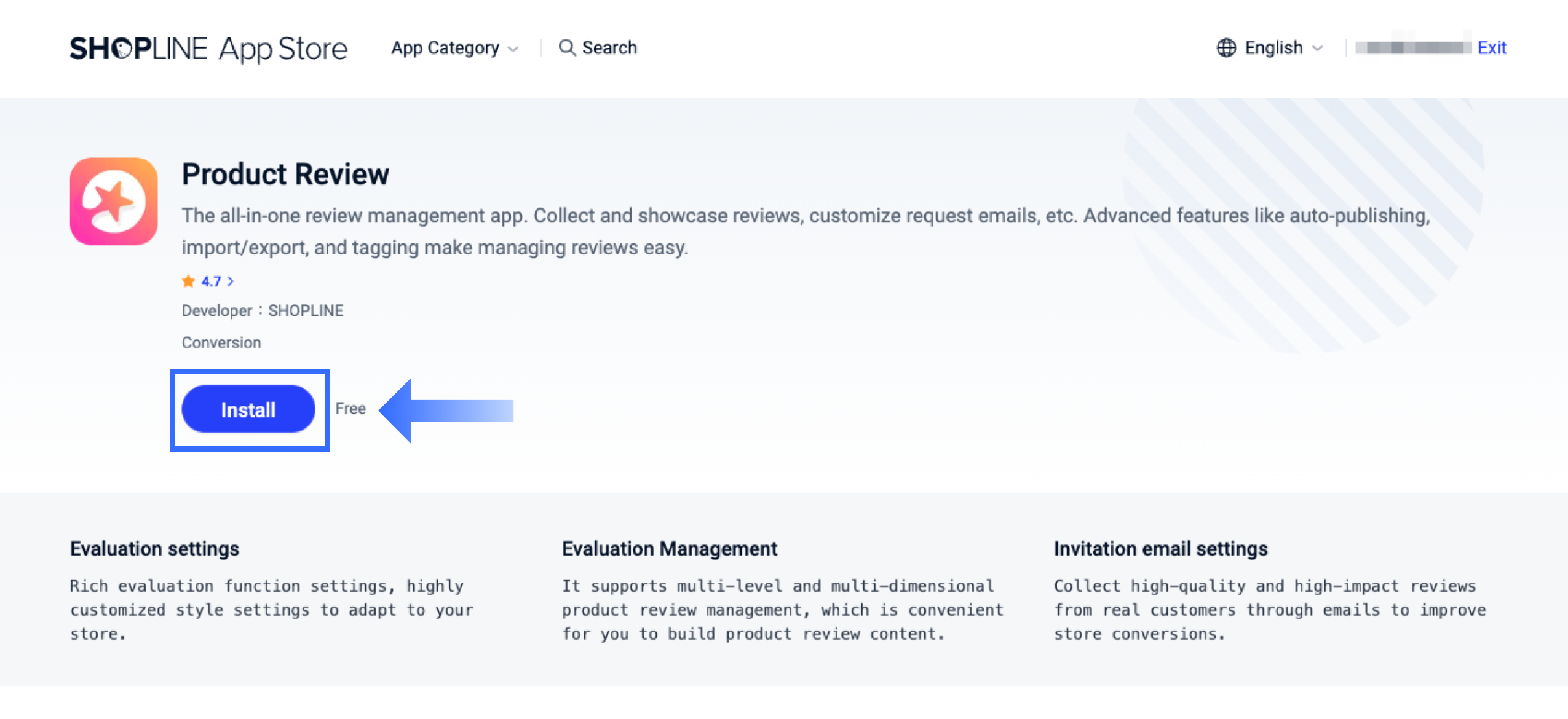Click the chevron next to 4.7 rating

pyautogui.click(x=231, y=281)
